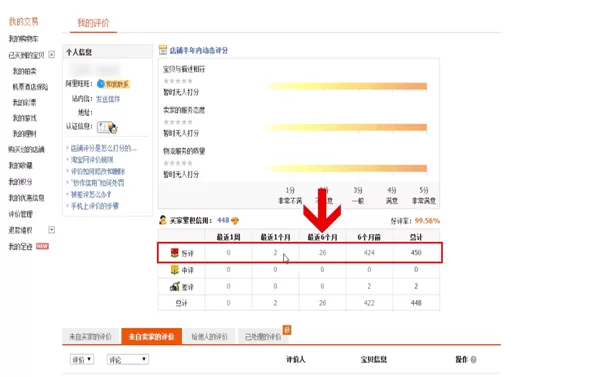Screen dimensions: 600x377
Task: Click the 最近1个月 column header
Action: pyautogui.click(x=276, y=237)
